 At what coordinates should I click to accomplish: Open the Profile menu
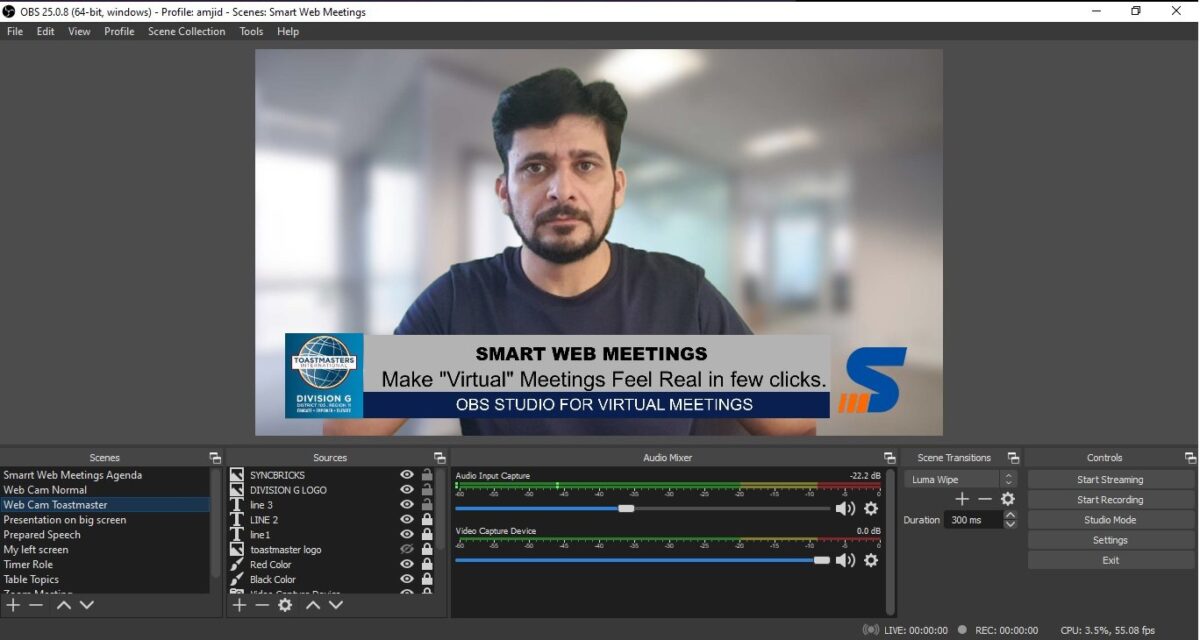119,31
